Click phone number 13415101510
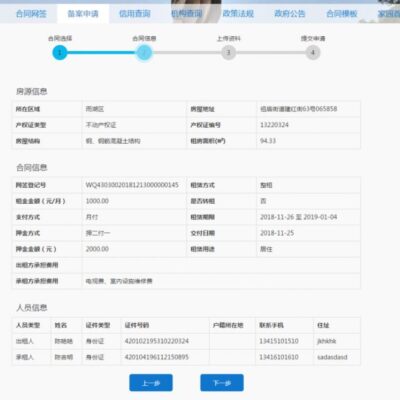The height and width of the screenshot is (400, 400). (x=279, y=341)
